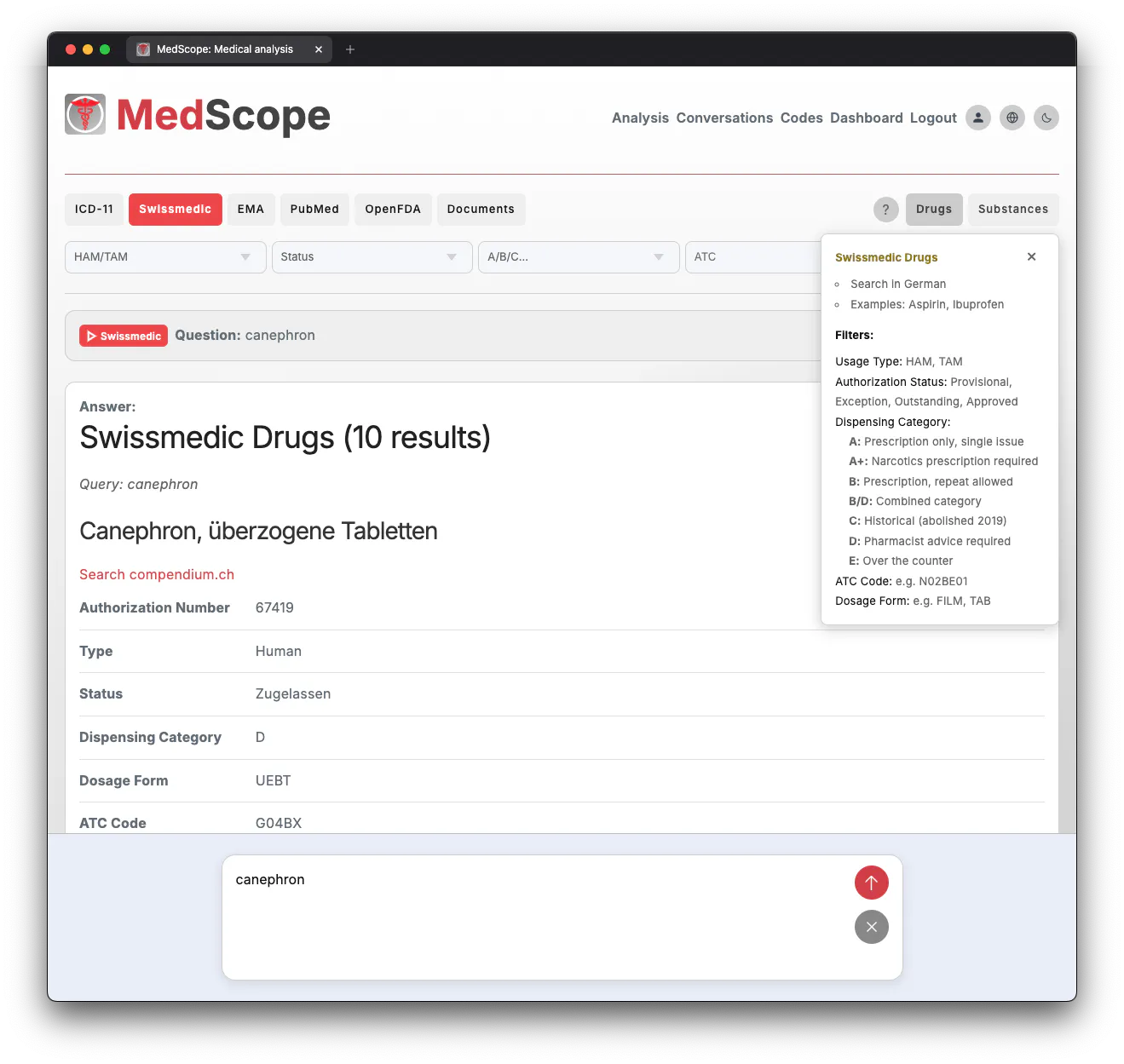Screen dimensions: 1124x1064
Task: Click Logout in the navigation
Action: (933, 118)
